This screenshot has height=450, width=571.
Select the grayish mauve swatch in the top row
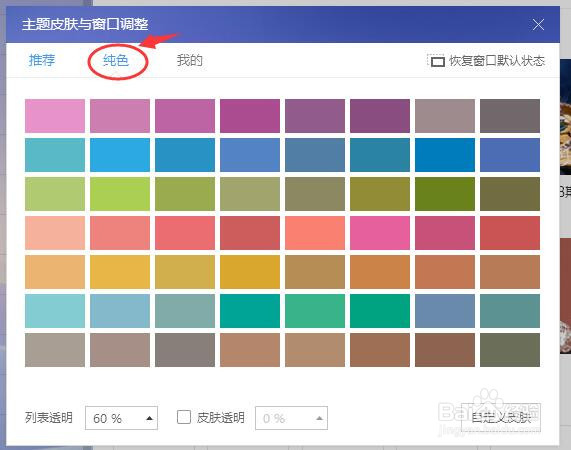[445, 116]
